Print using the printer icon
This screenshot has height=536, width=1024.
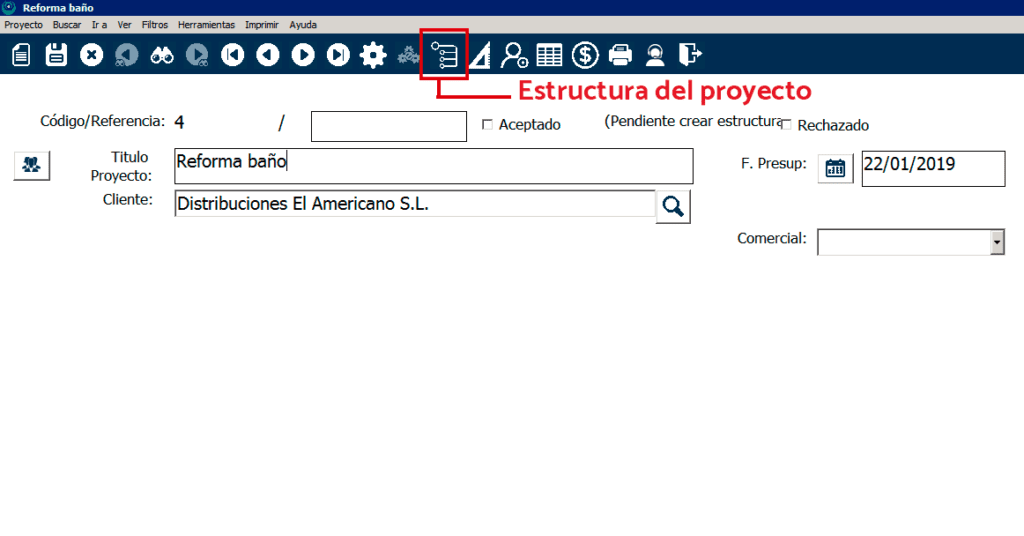coord(621,55)
